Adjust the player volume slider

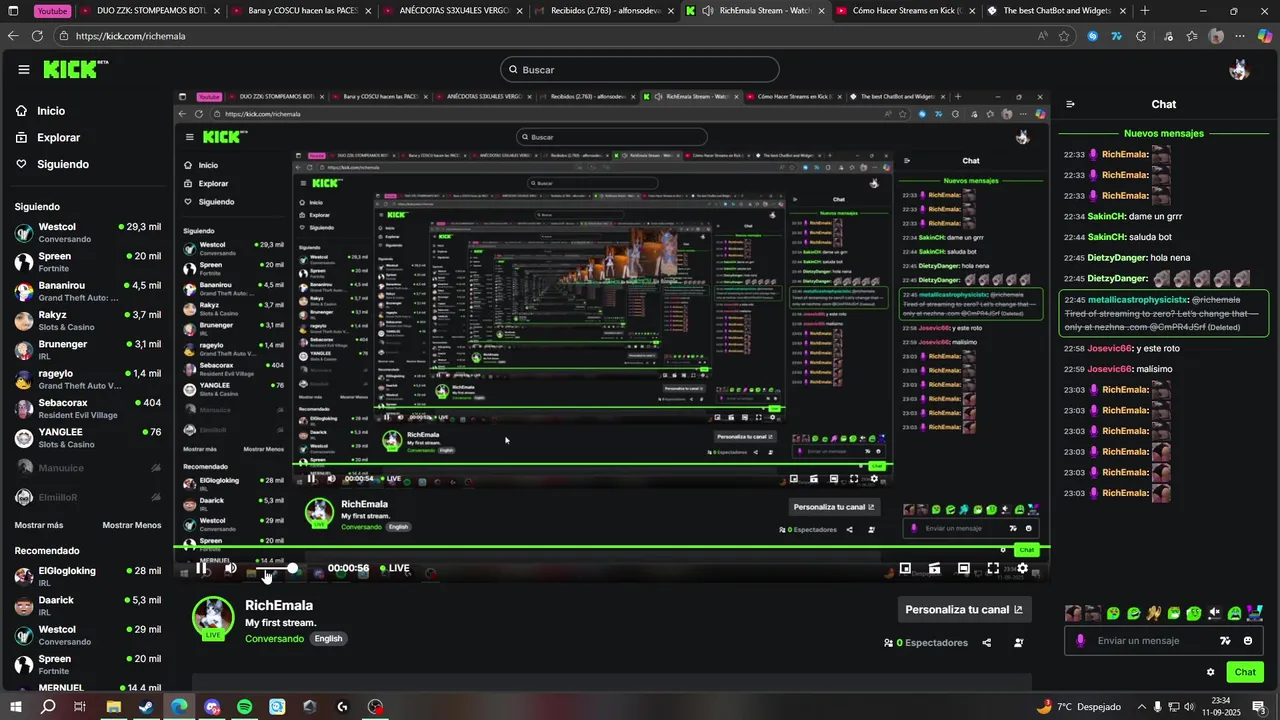tap(276, 568)
